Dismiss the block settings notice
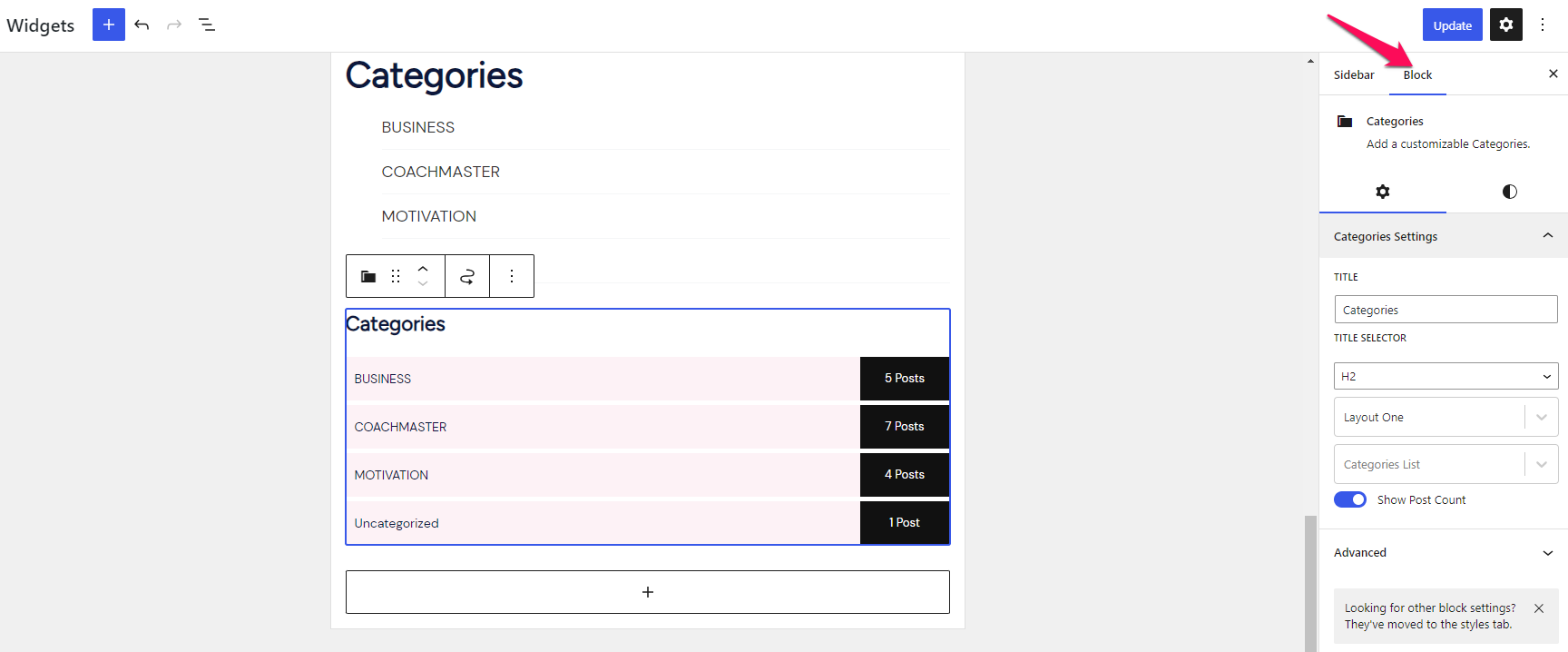Viewport: 1568px width, 652px height. pyautogui.click(x=1538, y=608)
